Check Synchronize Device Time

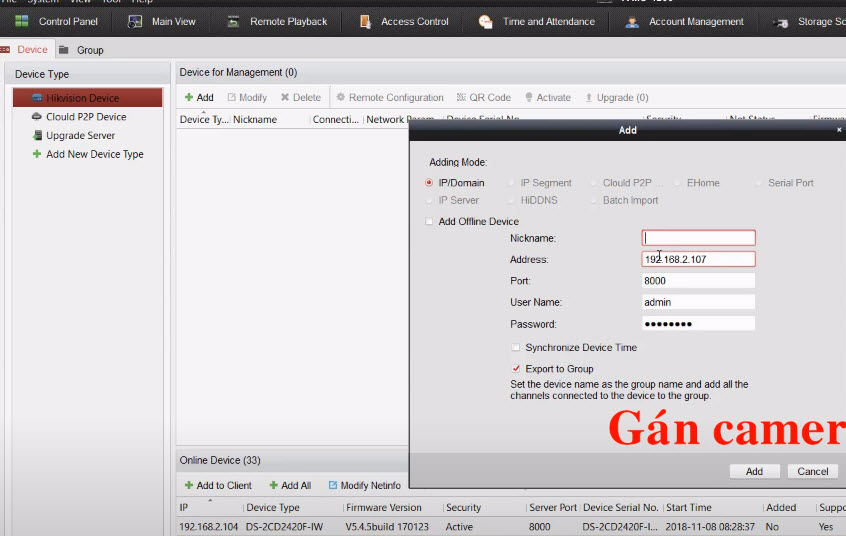point(516,348)
